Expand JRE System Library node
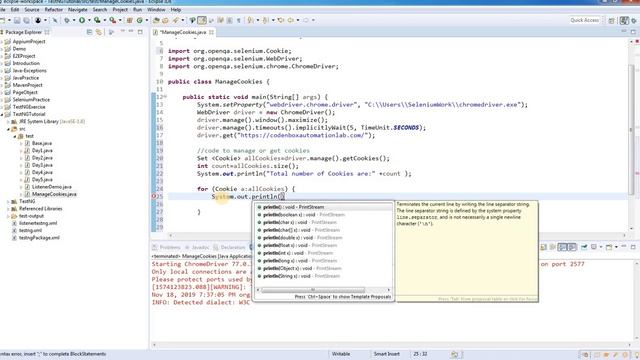This screenshot has height=360, width=640. pos(8,122)
